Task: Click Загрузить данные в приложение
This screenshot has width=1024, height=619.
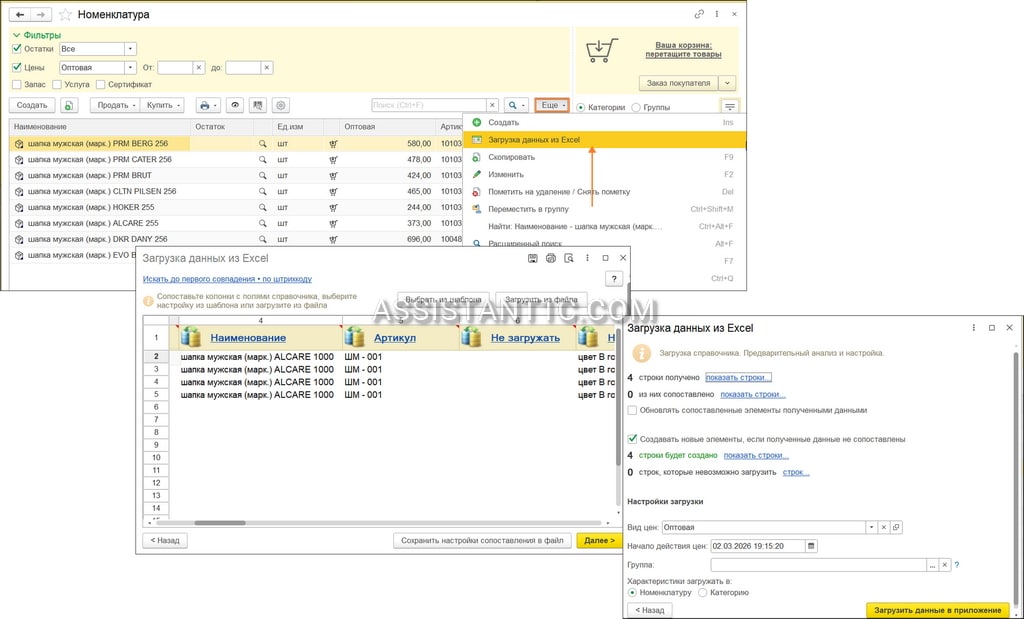Action: point(938,610)
